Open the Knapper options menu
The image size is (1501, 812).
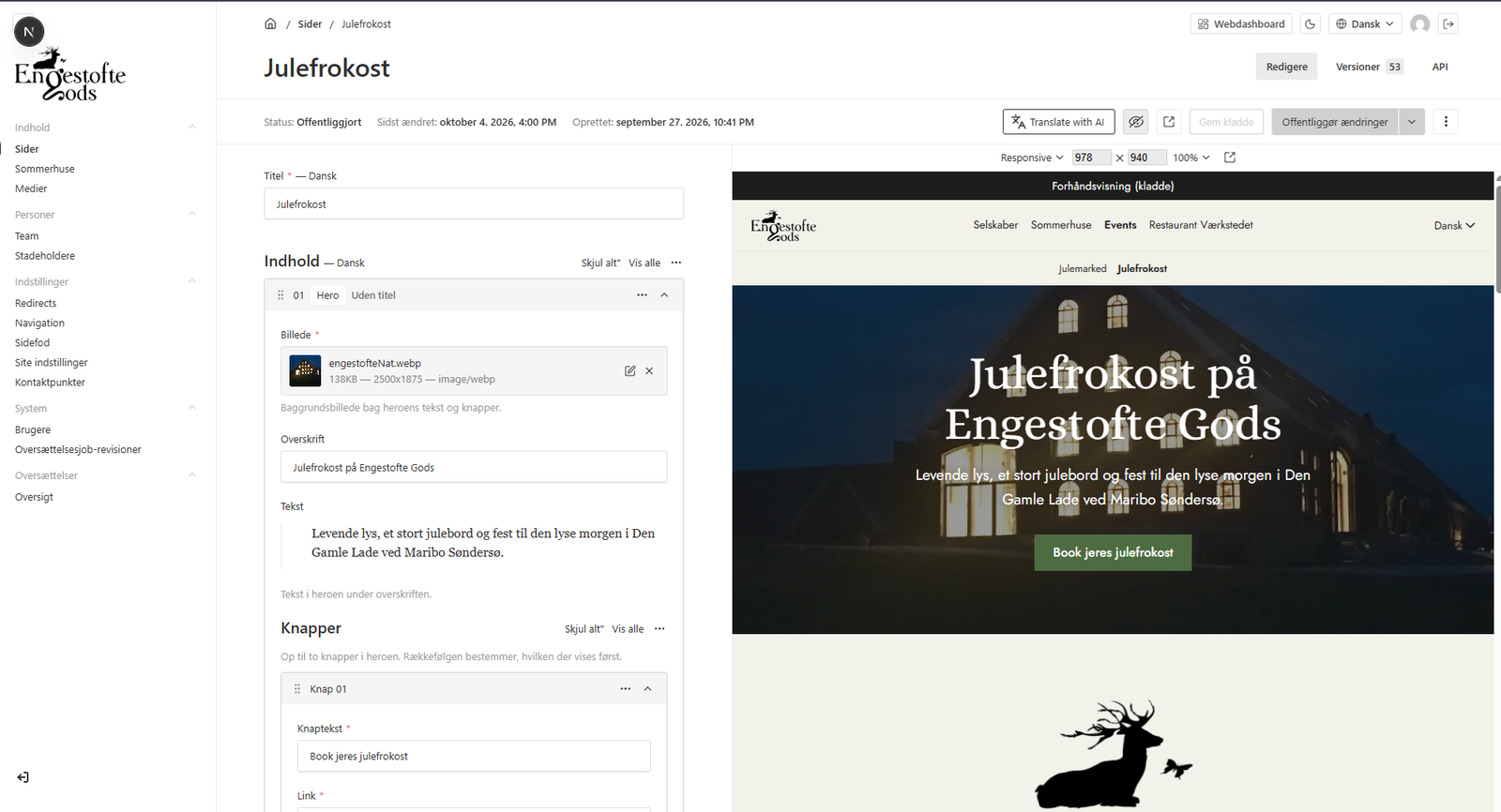click(660, 629)
